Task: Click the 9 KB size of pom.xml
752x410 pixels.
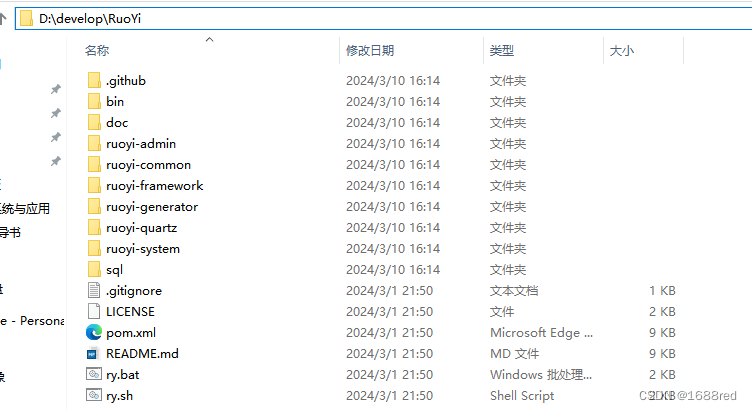Action: click(662, 333)
